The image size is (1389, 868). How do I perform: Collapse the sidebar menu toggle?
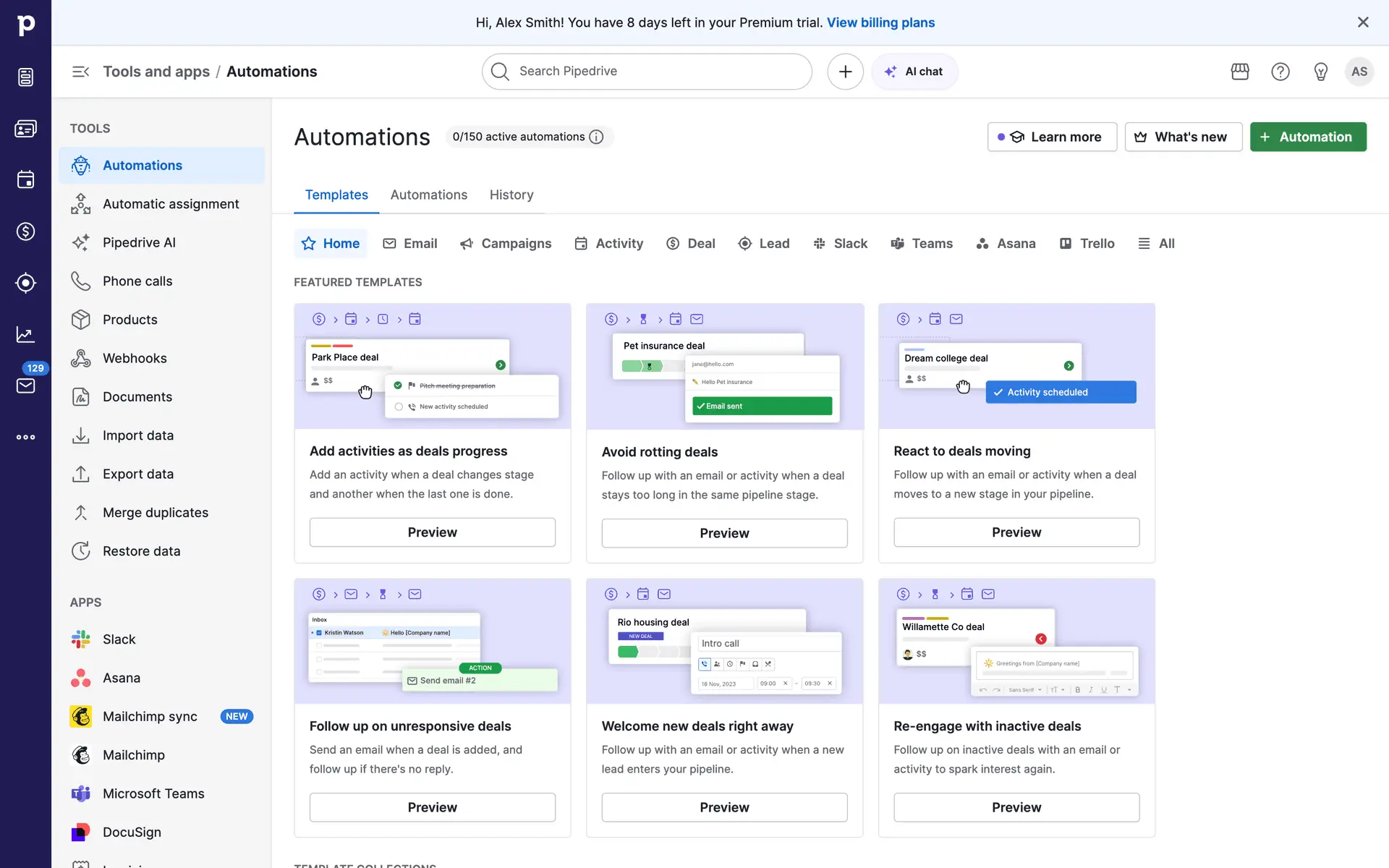(80, 72)
